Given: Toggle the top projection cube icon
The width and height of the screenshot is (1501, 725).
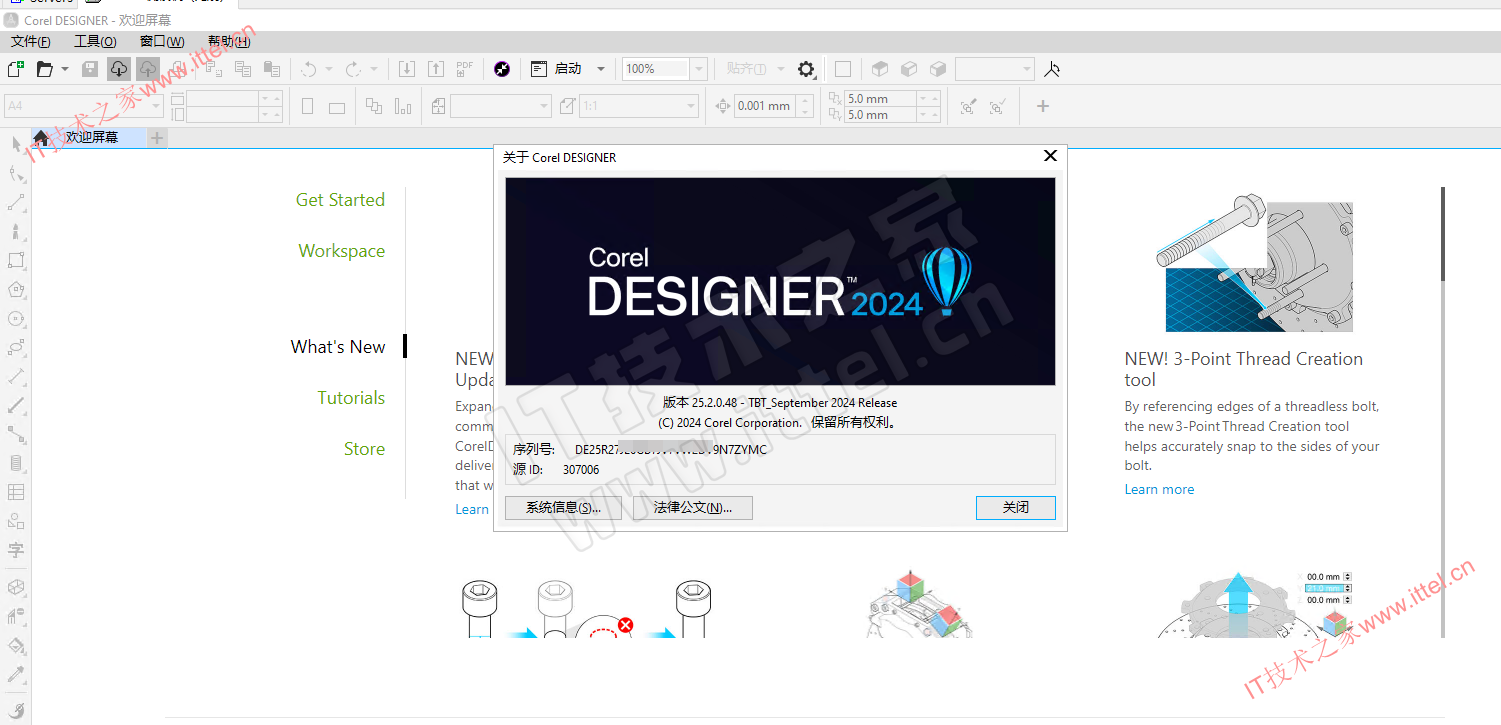Looking at the screenshot, I should (880, 69).
